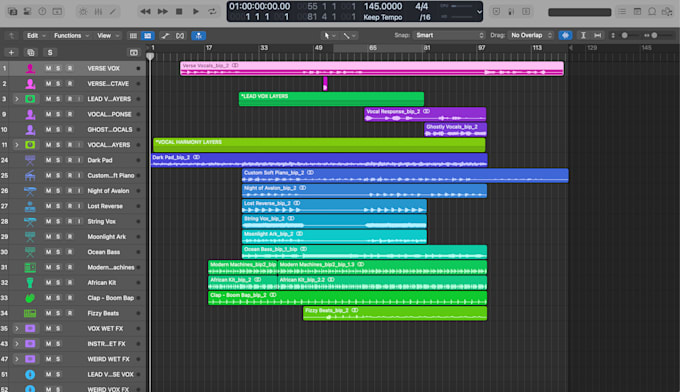Click the Custom Soft Piano track icon
The height and width of the screenshot is (392, 680).
click(x=30, y=176)
